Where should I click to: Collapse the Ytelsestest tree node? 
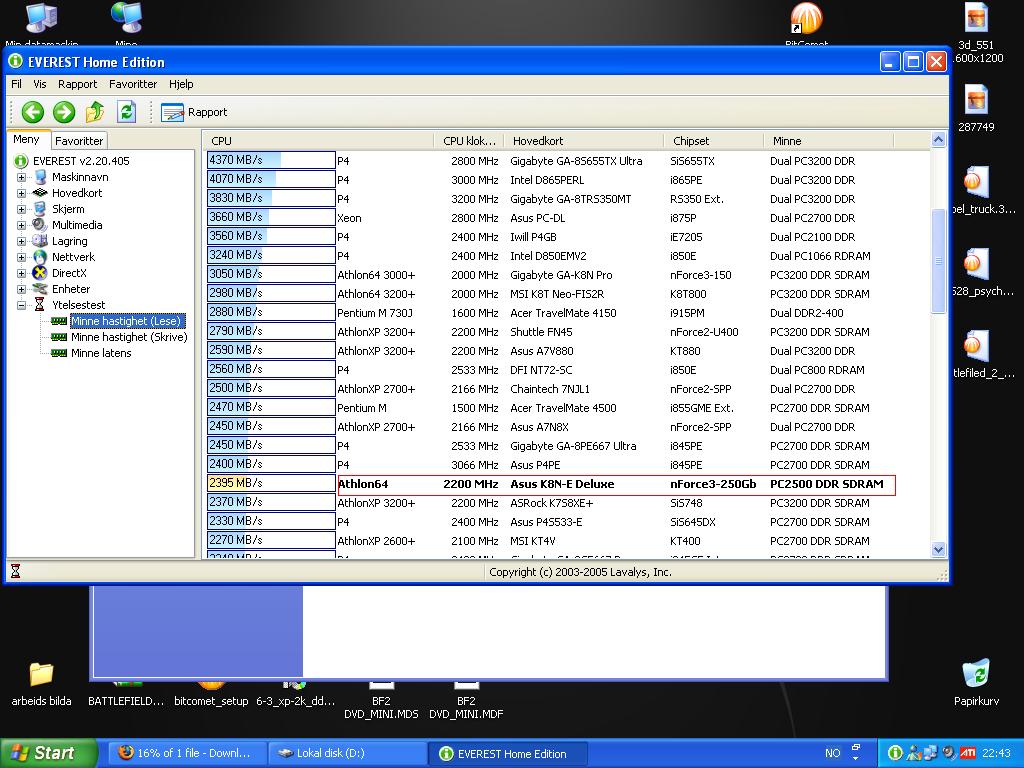(22, 305)
